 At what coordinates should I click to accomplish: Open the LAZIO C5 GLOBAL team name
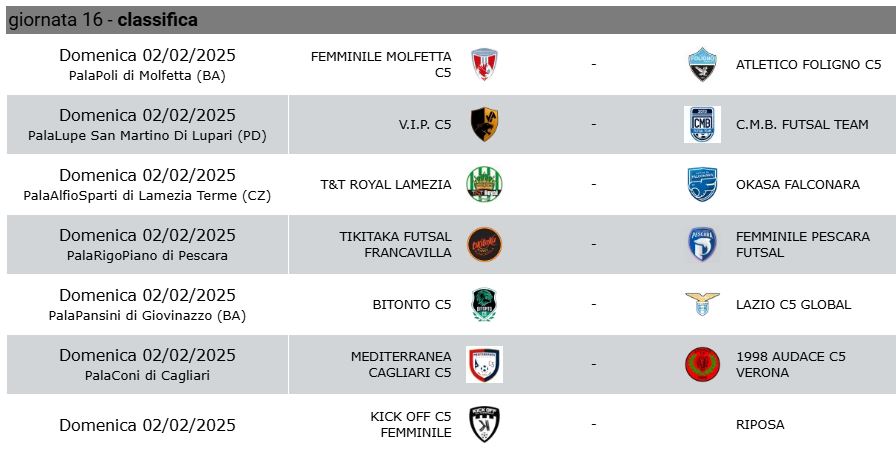click(794, 304)
